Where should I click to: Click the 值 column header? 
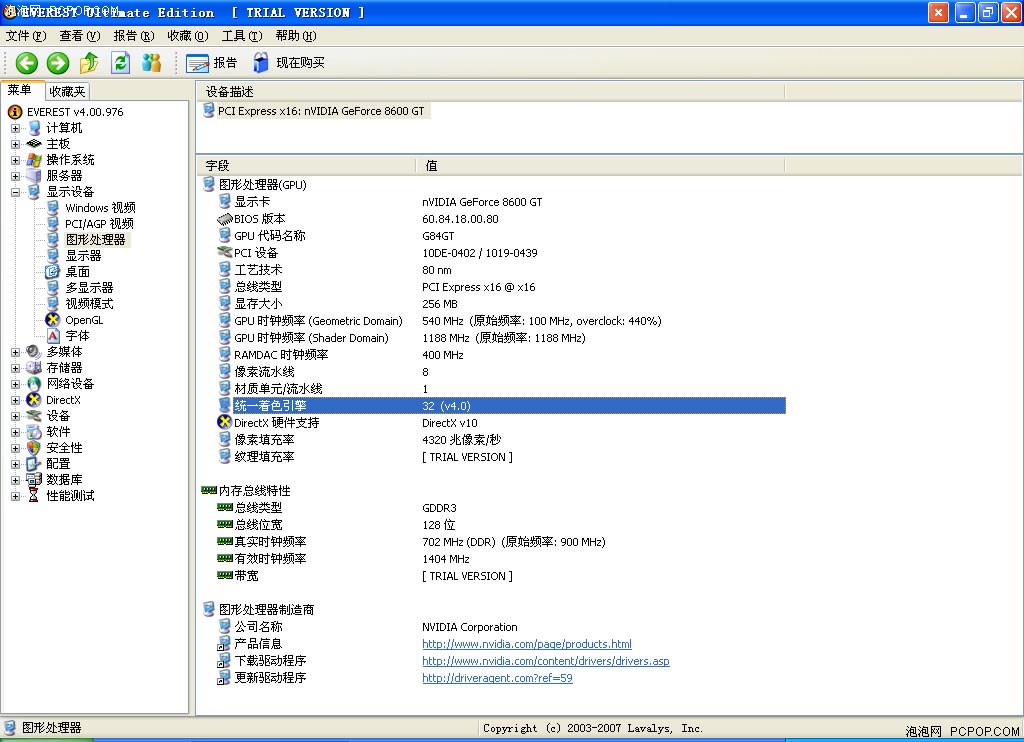point(600,166)
